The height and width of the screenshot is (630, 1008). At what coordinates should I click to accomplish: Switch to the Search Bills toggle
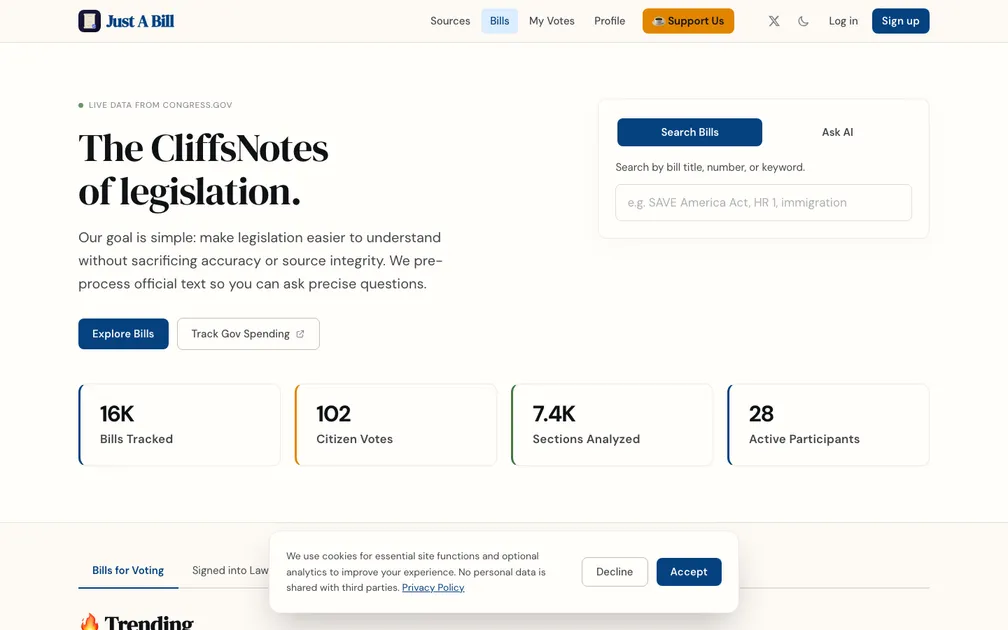point(689,132)
